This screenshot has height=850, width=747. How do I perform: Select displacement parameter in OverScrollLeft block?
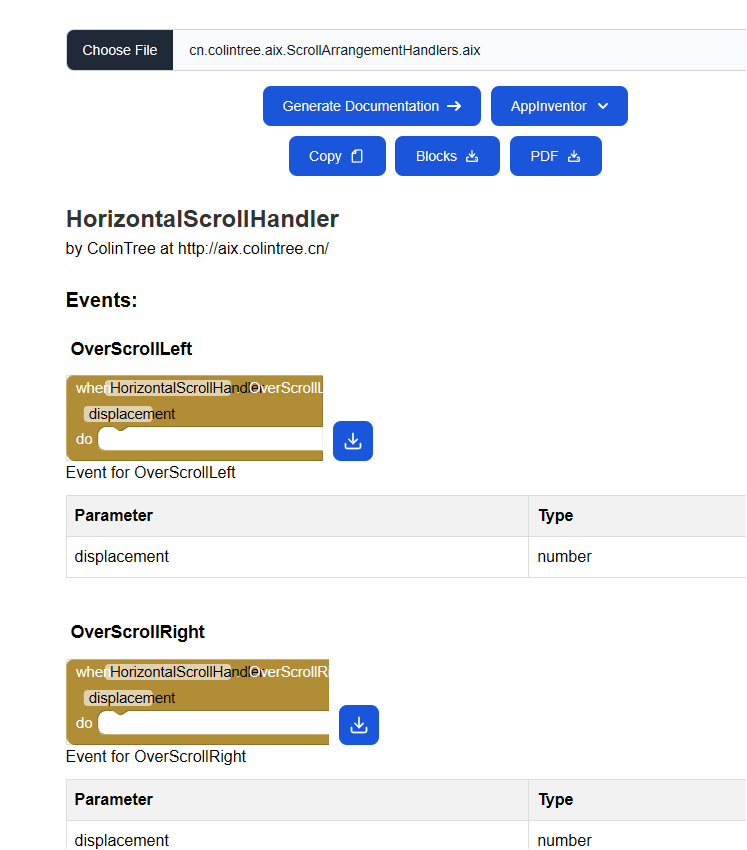tap(119, 414)
